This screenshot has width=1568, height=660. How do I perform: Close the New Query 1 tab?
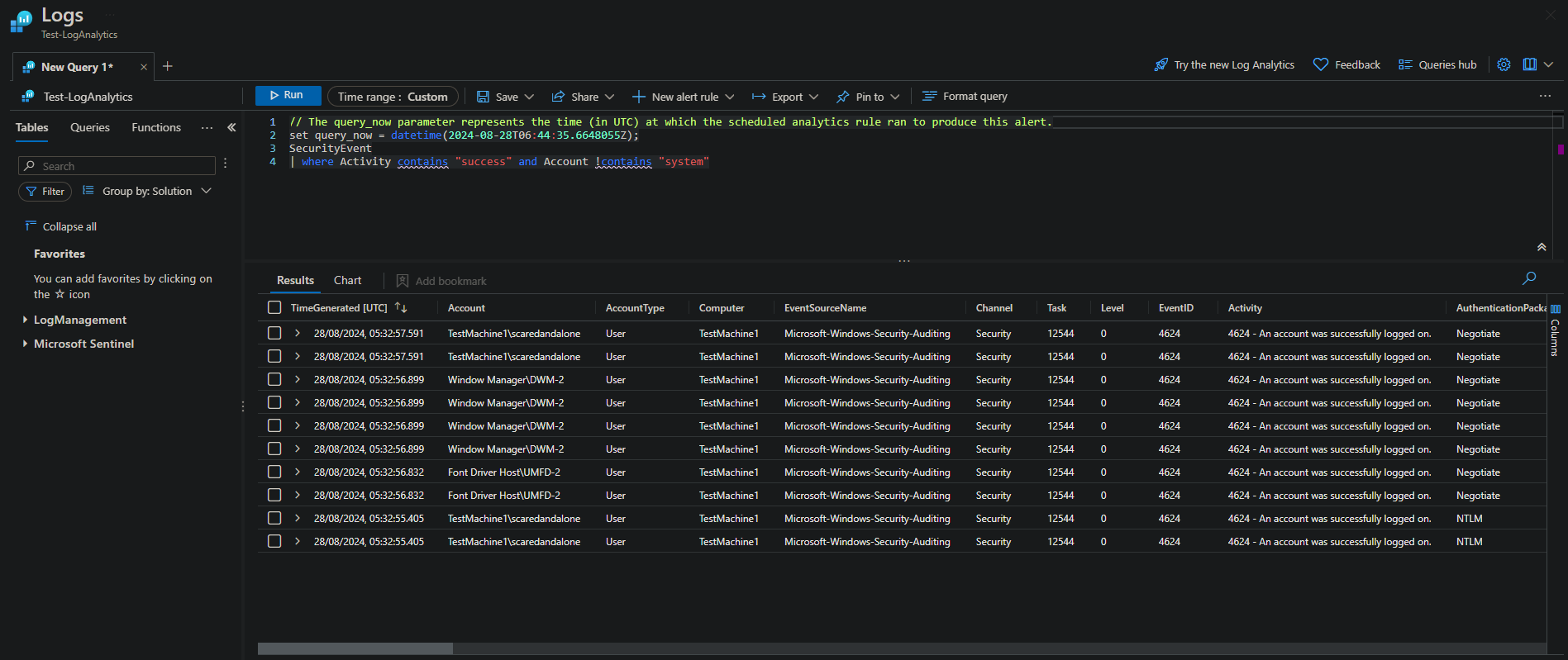click(144, 67)
